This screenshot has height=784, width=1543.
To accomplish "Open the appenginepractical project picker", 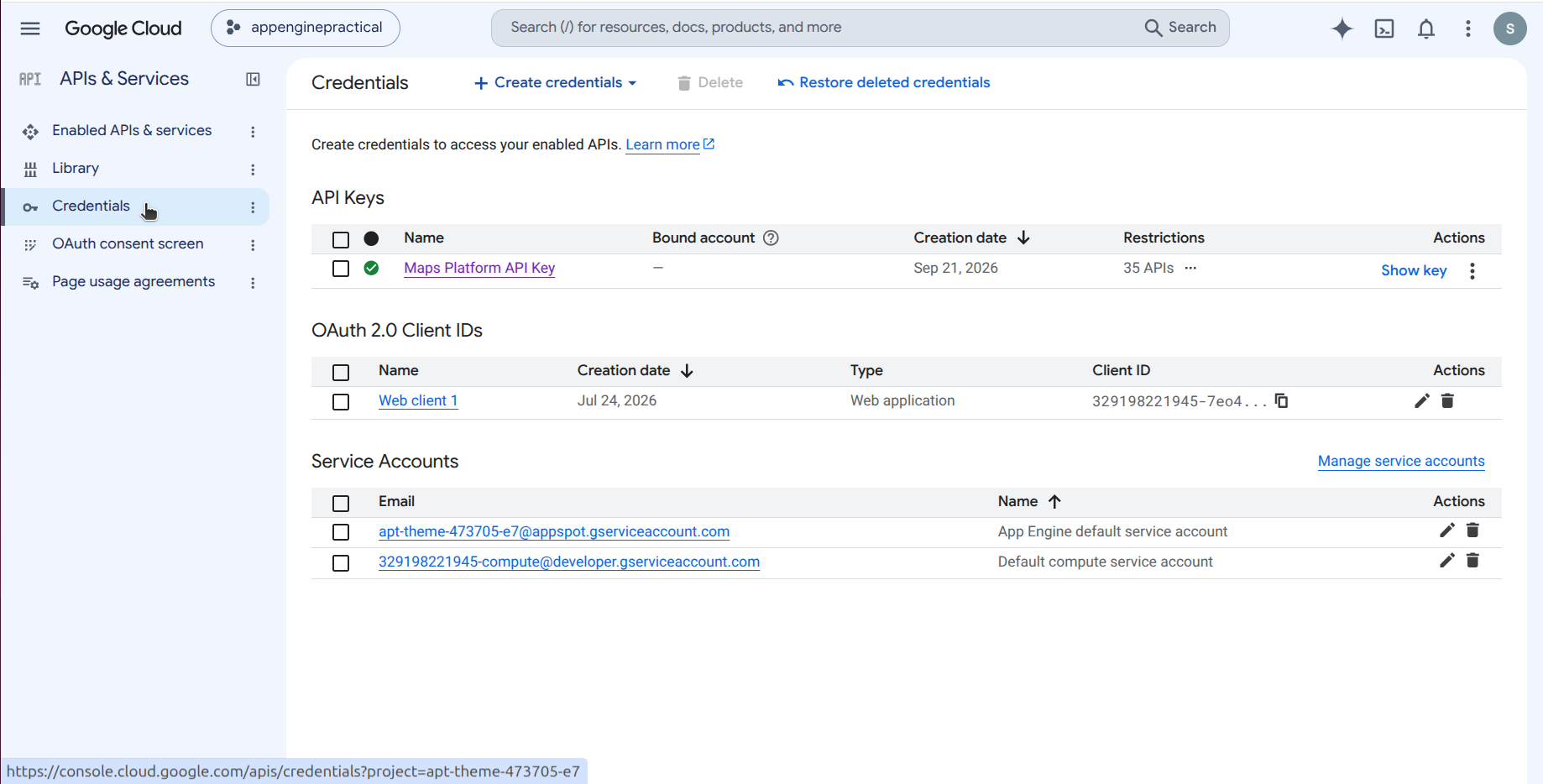I will pyautogui.click(x=306, y=28).
